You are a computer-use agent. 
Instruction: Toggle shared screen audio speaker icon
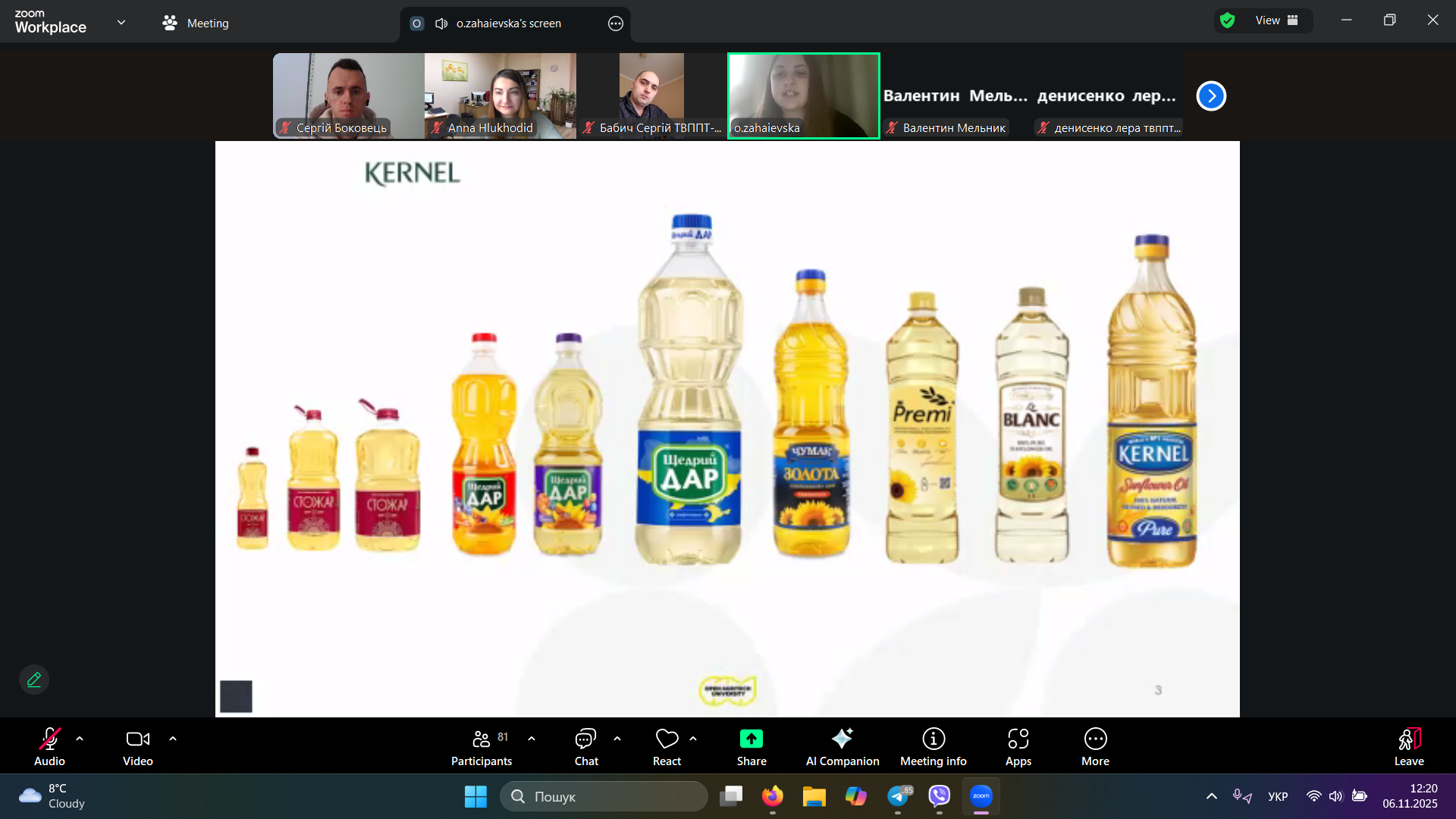441,24
